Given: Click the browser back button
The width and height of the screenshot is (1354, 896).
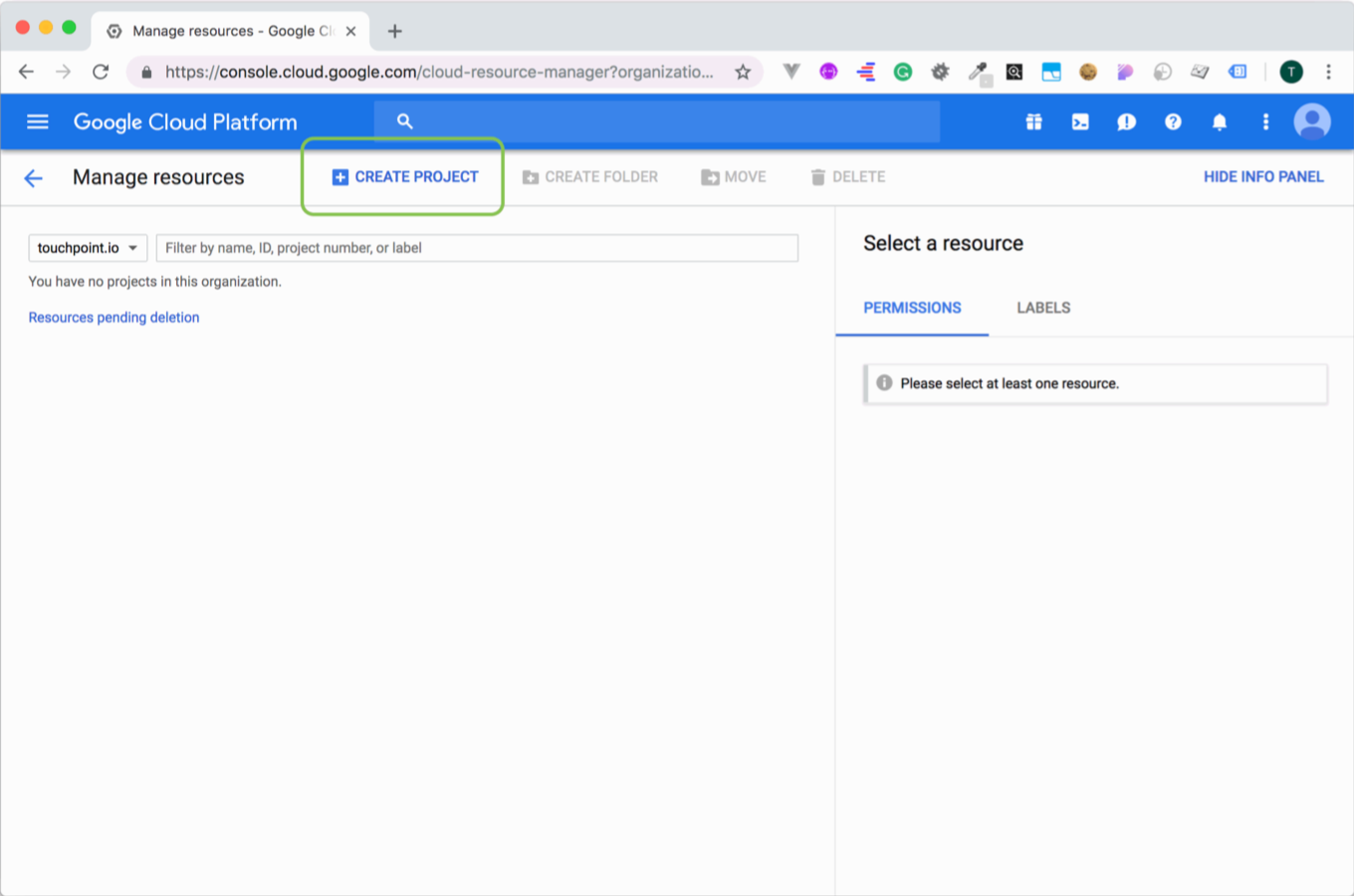Looking at the screenshot, I should click(x=26, y=72).
